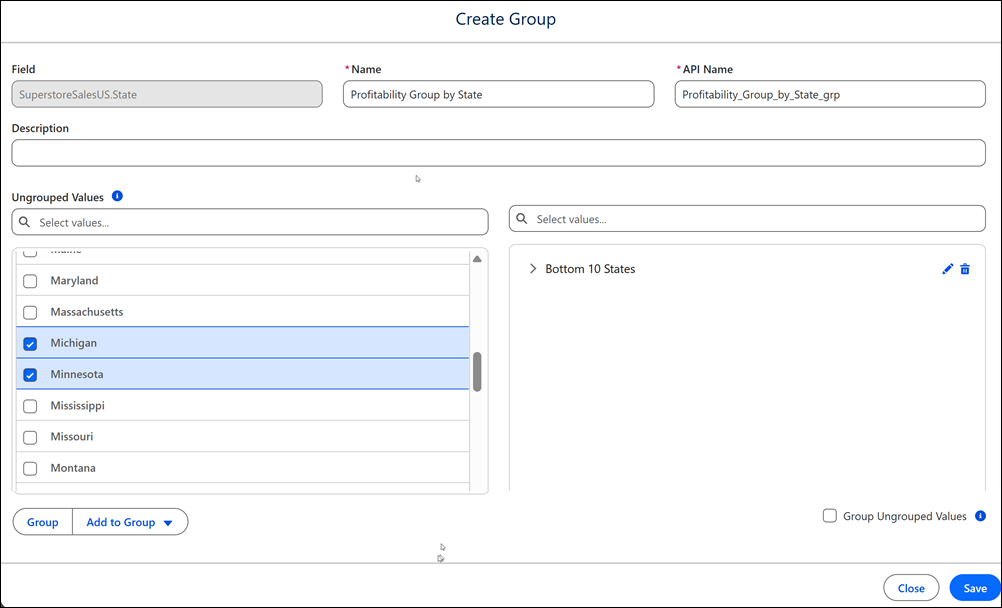This screenshot has height=608, width=1002.
Task: Focus the grouped values search field
Action: point(747,219)
